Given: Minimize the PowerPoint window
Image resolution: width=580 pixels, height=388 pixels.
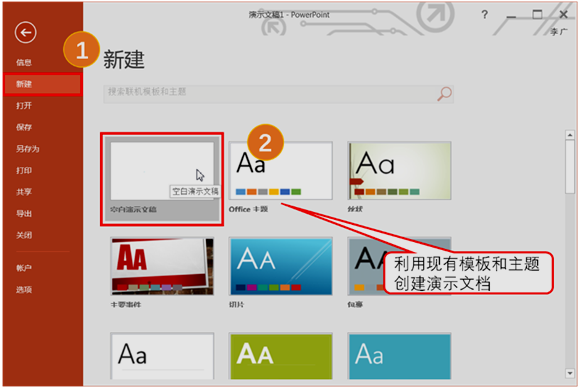Looking at the screenshot, I should [511, 16].
